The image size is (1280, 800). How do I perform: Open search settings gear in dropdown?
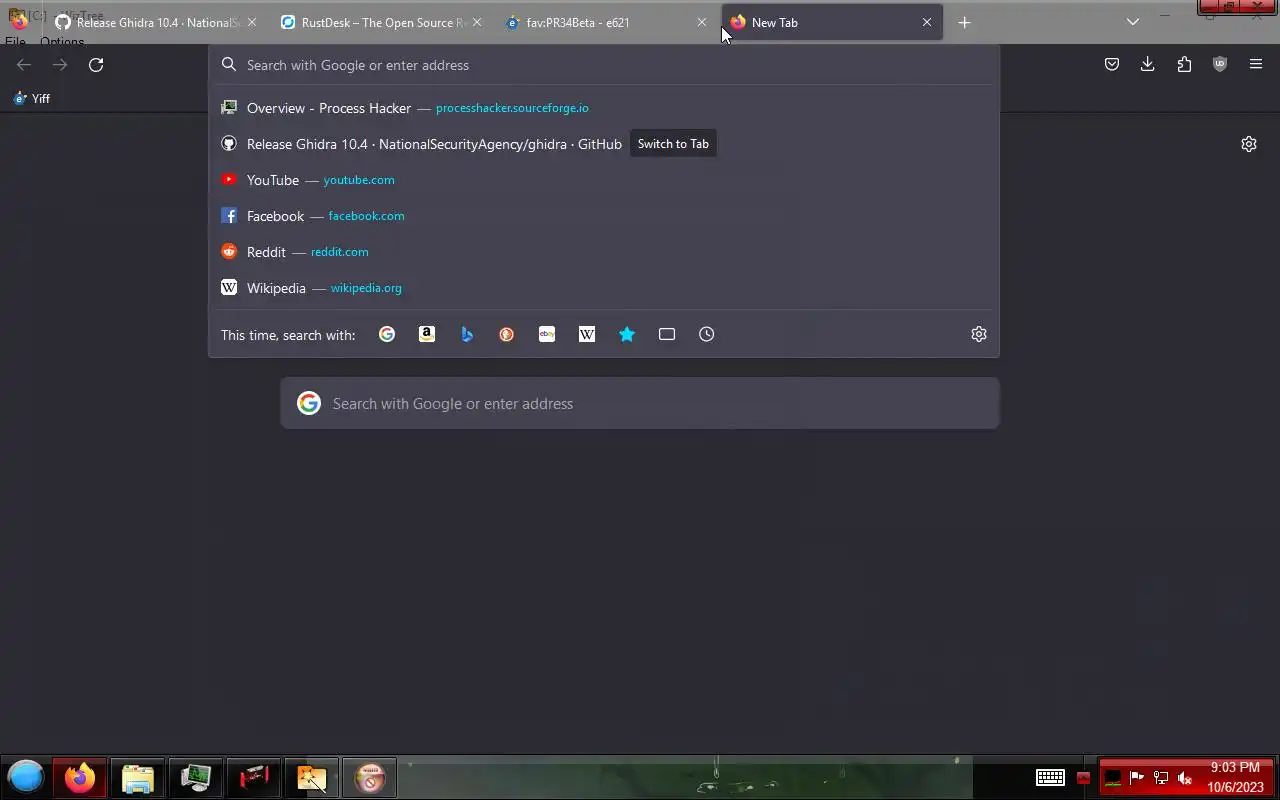979,335
